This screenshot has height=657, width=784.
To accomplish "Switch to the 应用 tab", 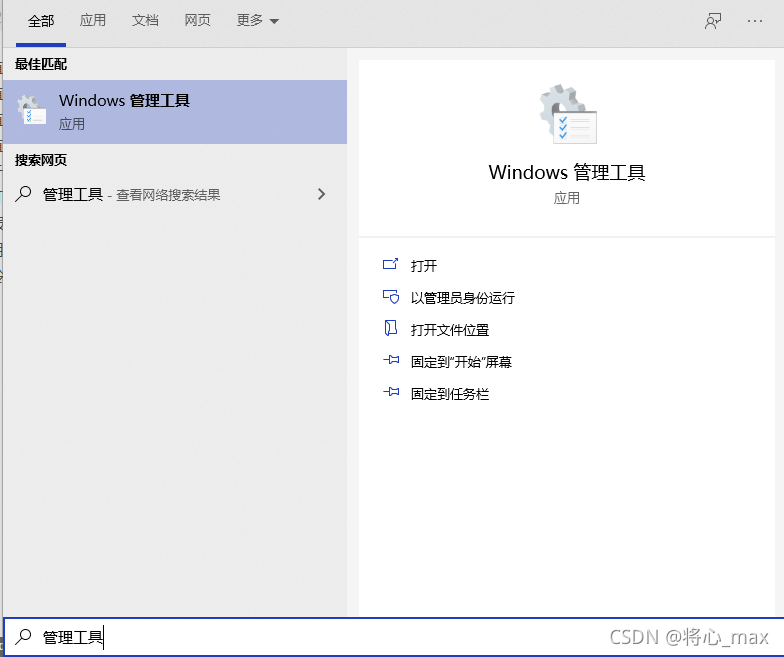I will [93, 20].
